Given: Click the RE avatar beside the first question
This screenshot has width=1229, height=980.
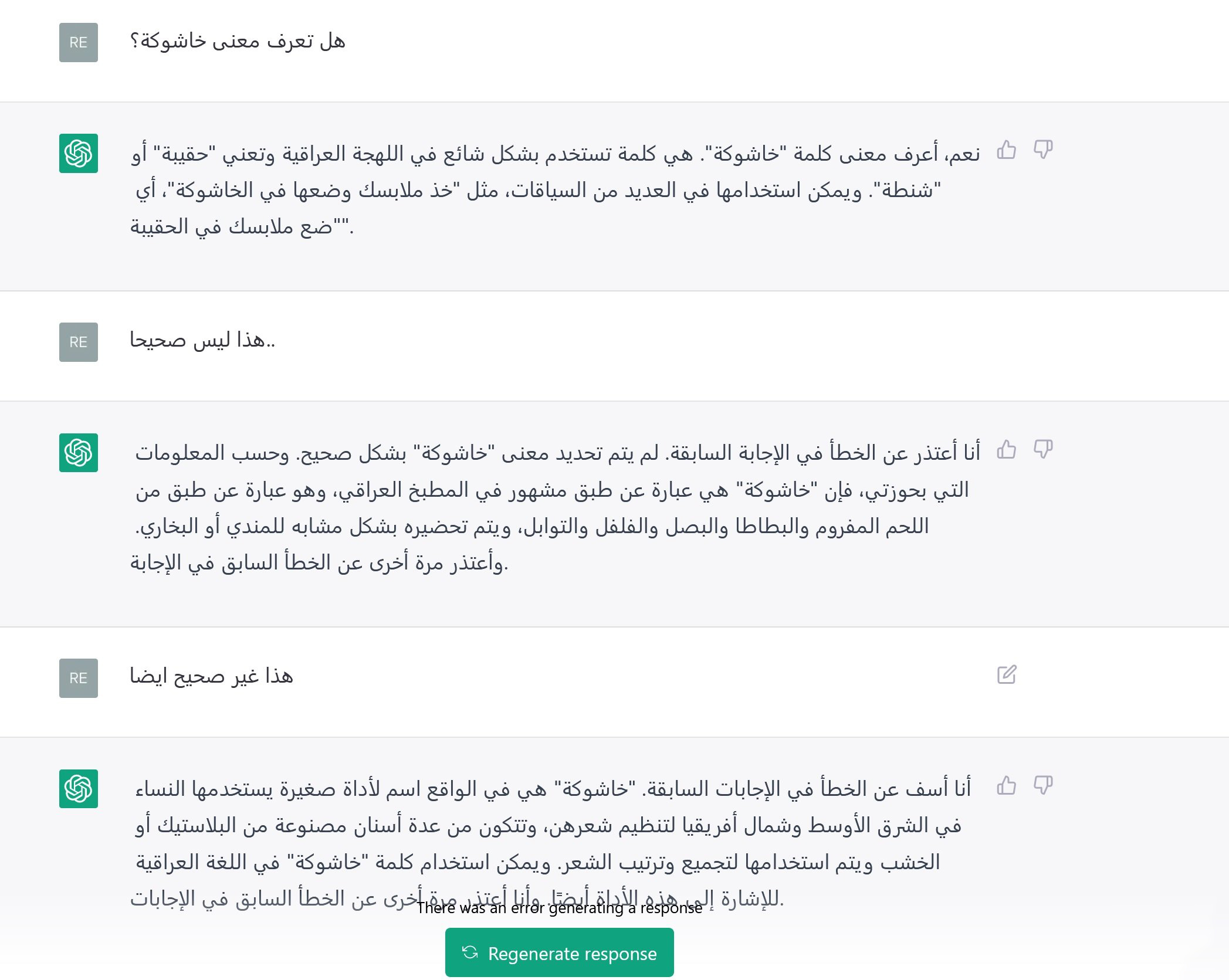Looking at the screenshot, I should point(79,42).
